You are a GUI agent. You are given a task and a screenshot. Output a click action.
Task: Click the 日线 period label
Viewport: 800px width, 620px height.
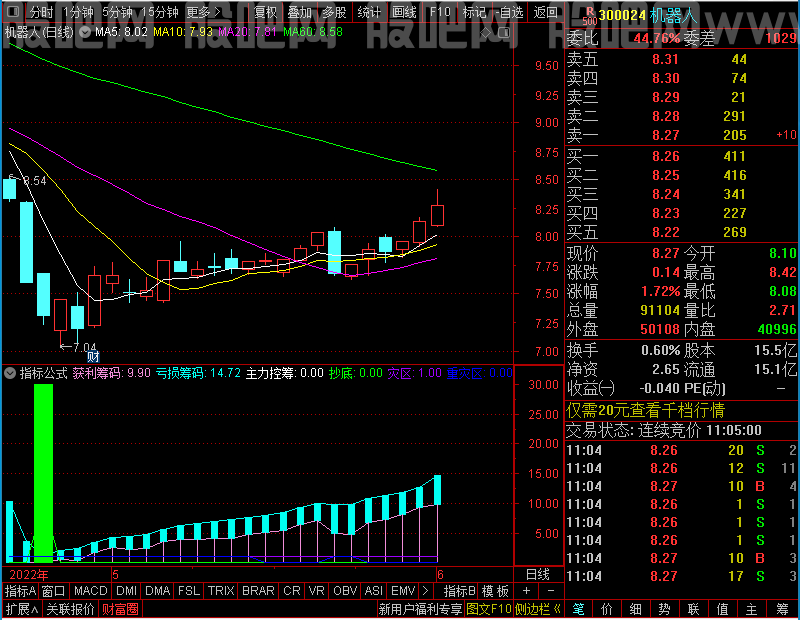pyautogui.click(x=538, y=575)
